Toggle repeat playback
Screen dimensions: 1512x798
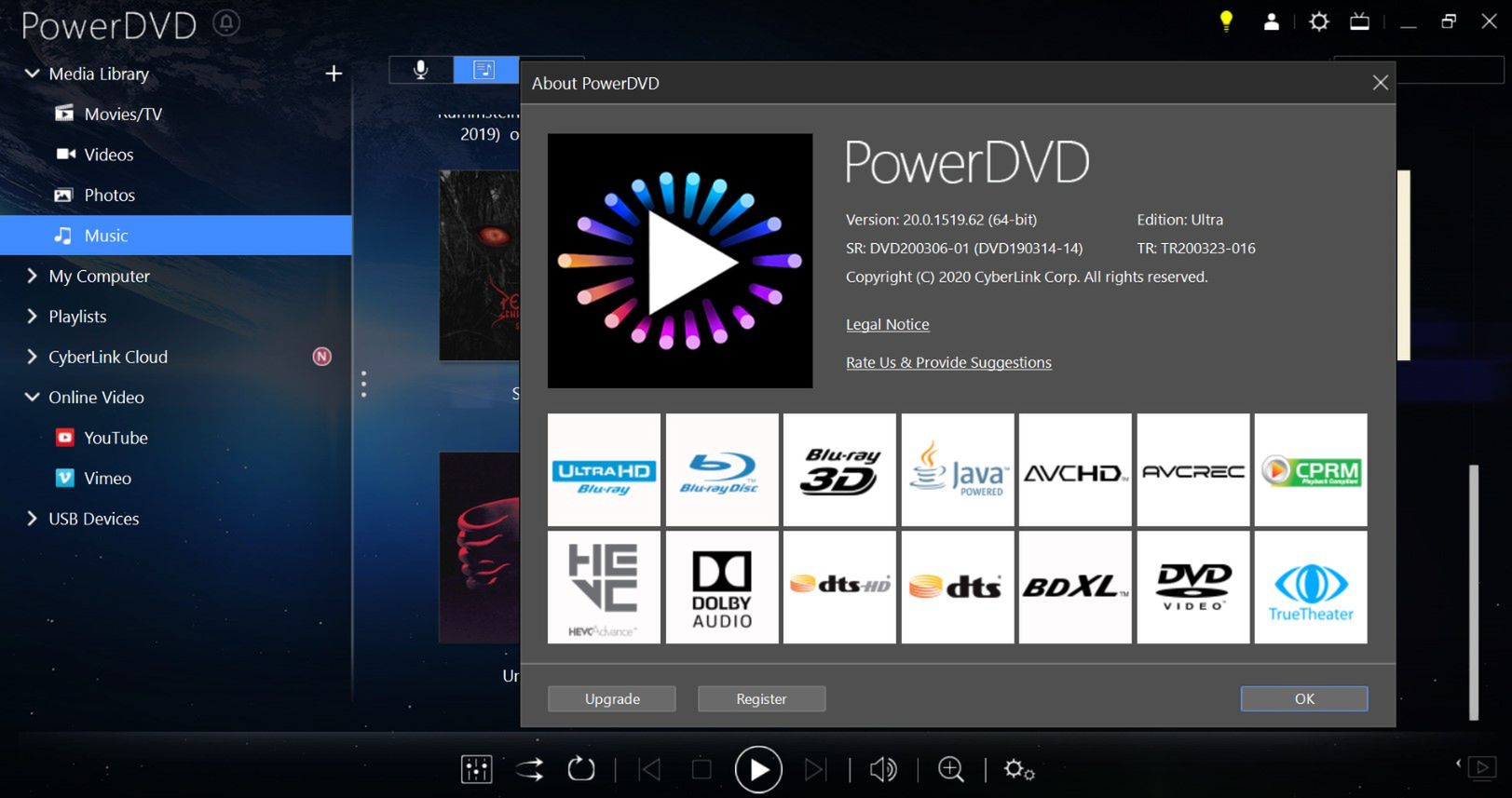(581, 769)
